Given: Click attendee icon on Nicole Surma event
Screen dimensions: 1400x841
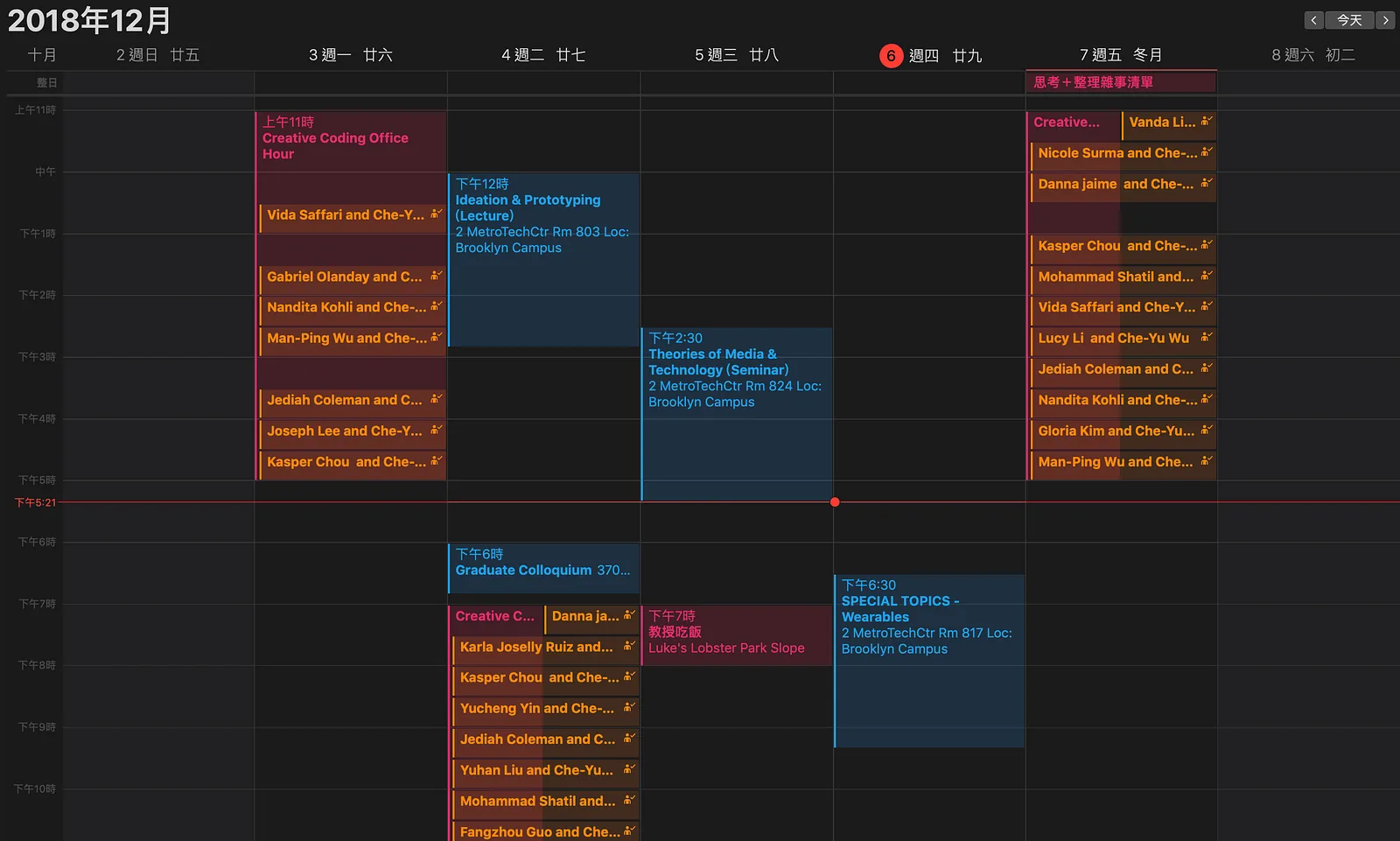Looking at the screenshot, I should [1207, 152].
